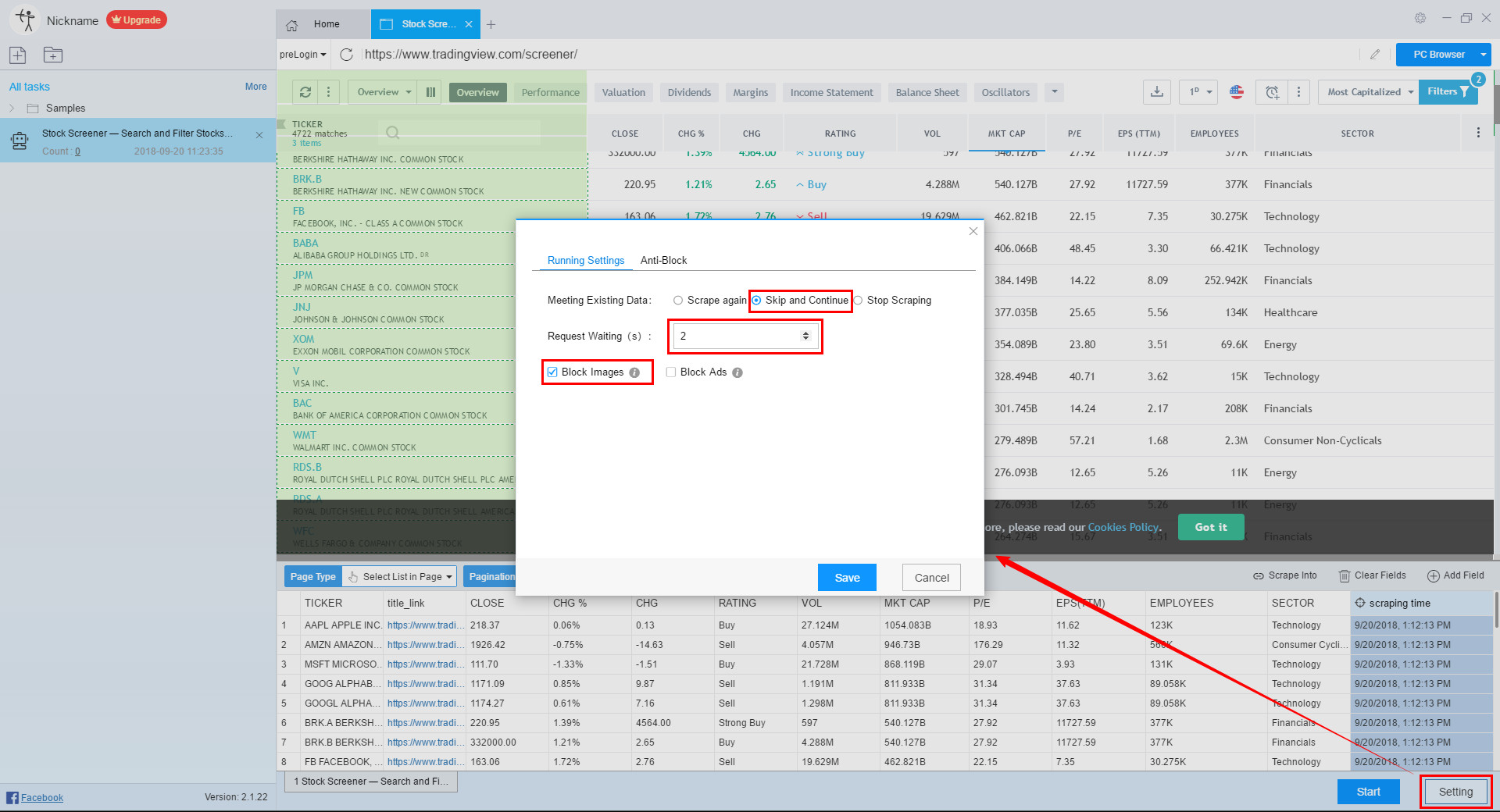Click Block Images info icon
Image resolution: width=1500 pixels, height=812 pixels.
634,372
